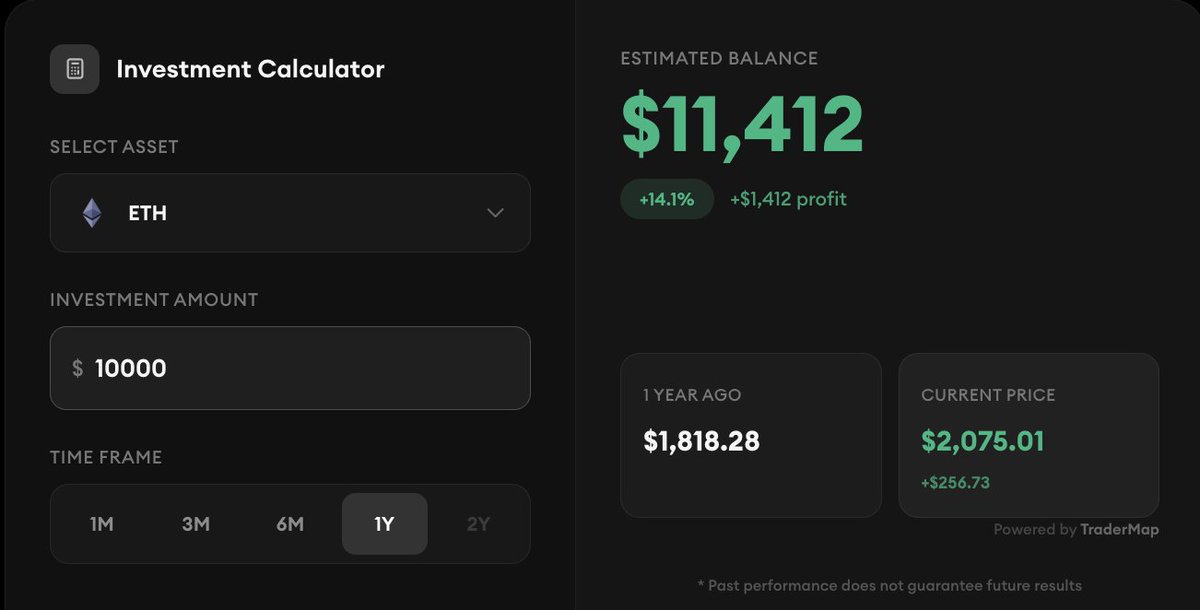Select the Current Price card value
This screenshot has height=610, width=1200.
tap(982, 441)
